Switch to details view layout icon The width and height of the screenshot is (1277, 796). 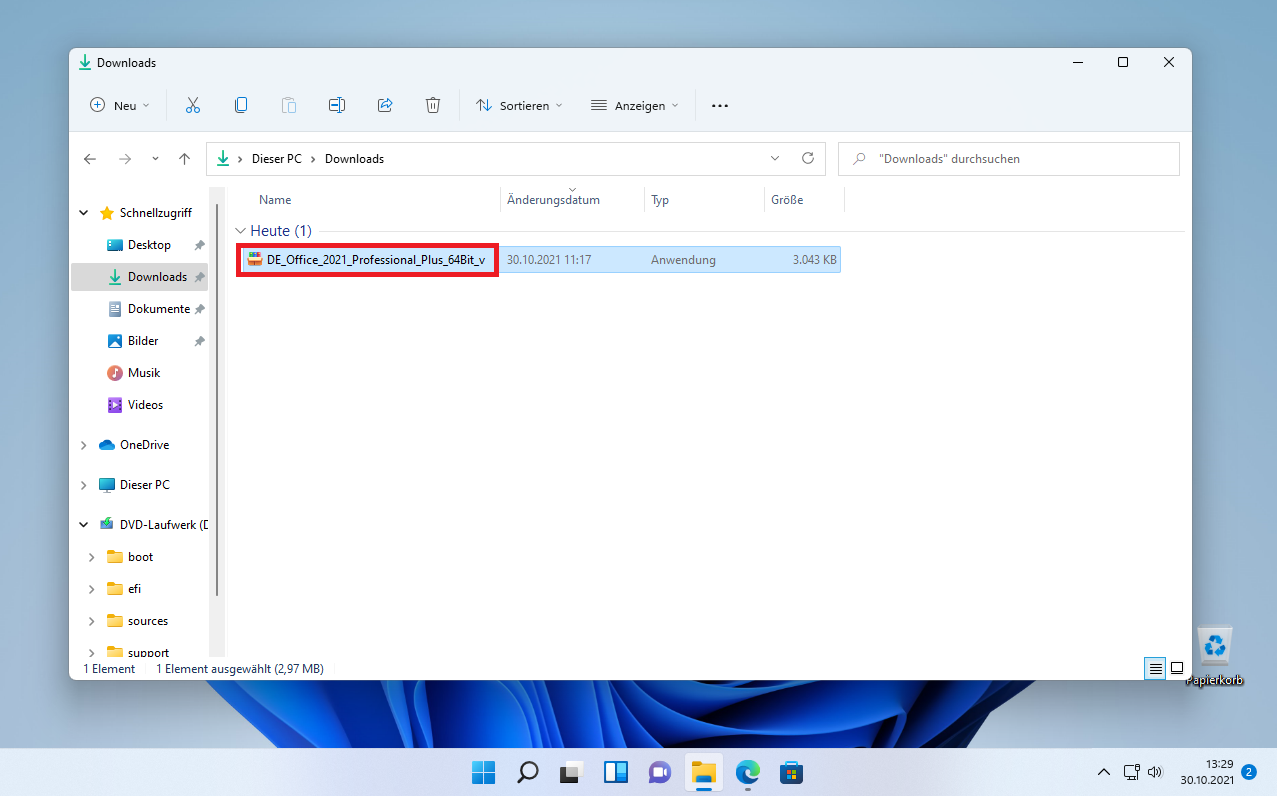1156,668
